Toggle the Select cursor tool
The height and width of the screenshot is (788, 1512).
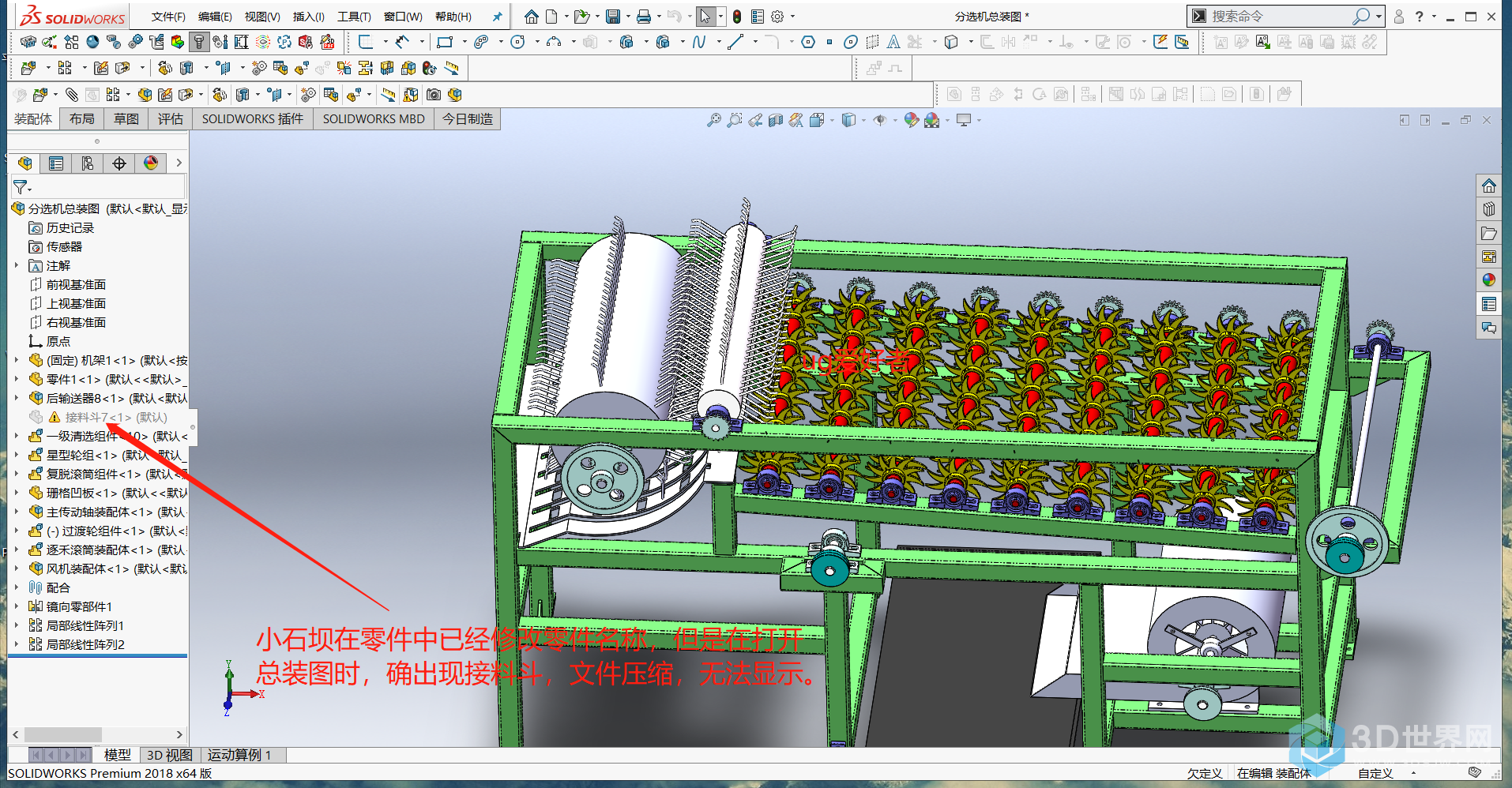click(x=705, y=17)
